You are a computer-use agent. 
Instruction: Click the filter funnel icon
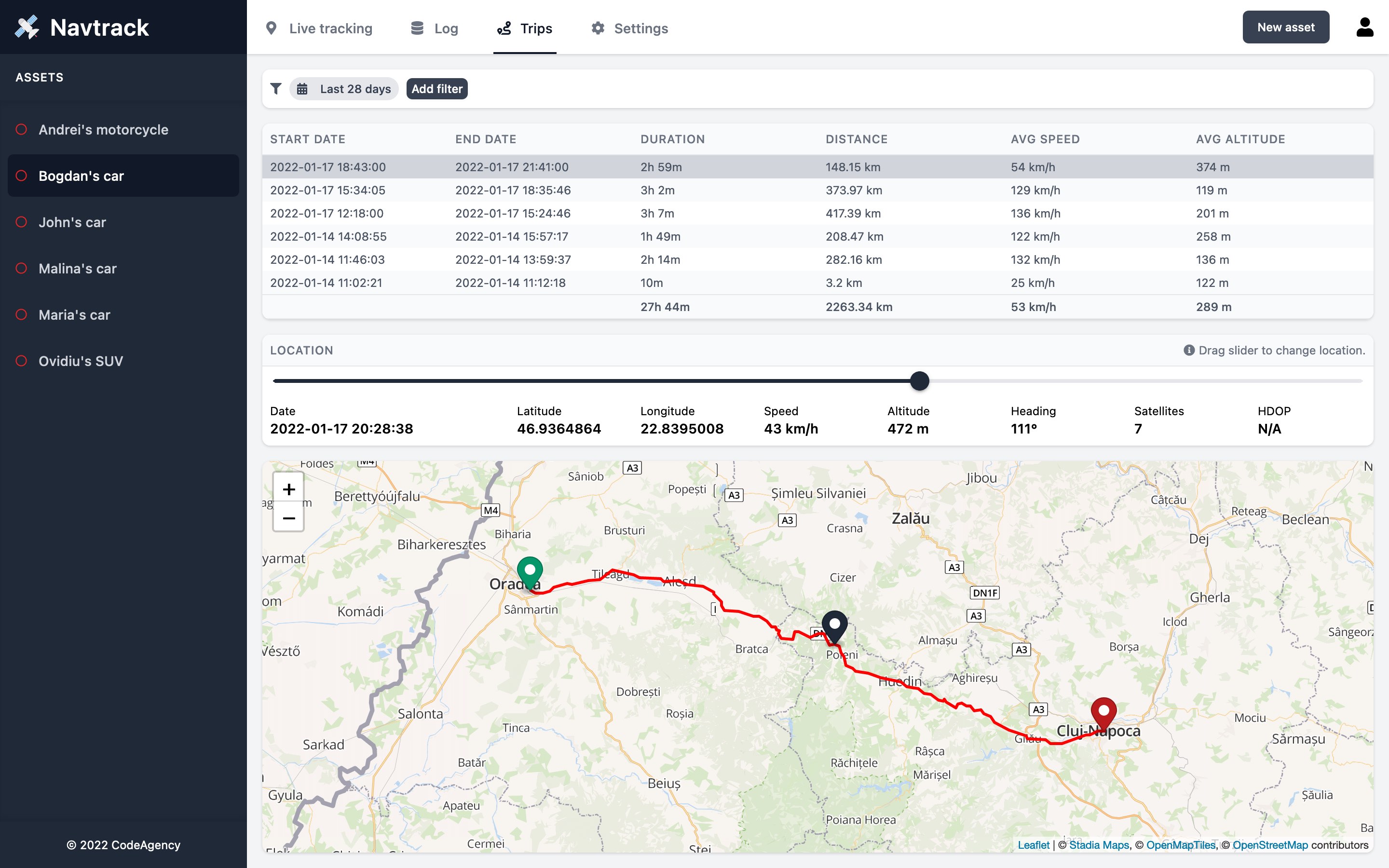coord(276,88)
